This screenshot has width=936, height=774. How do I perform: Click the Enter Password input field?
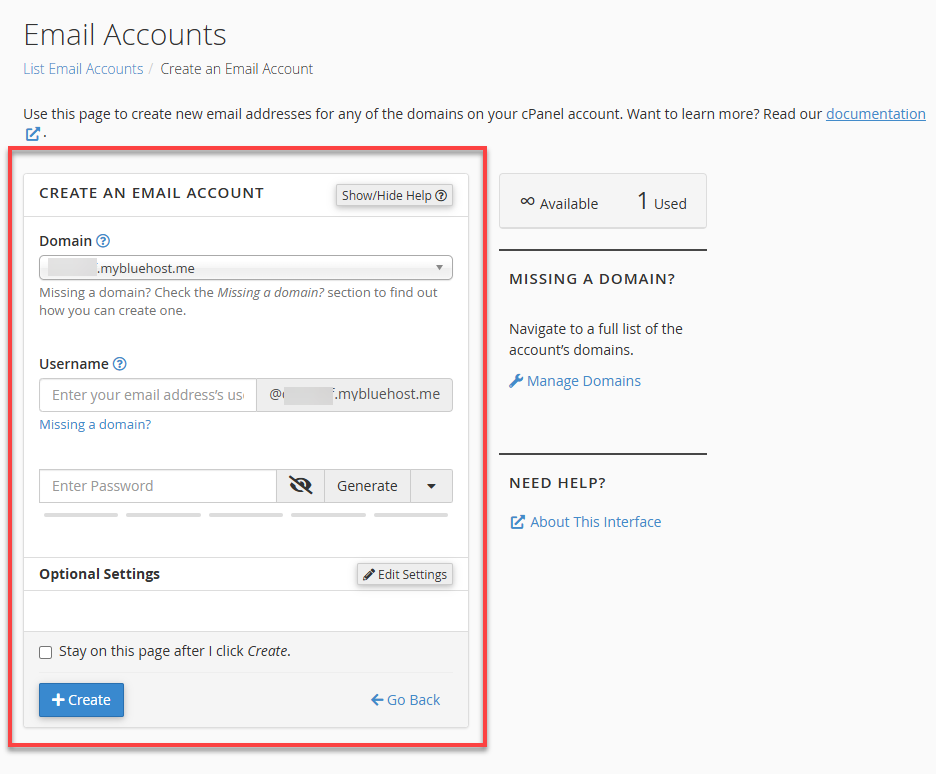[157, 485]
